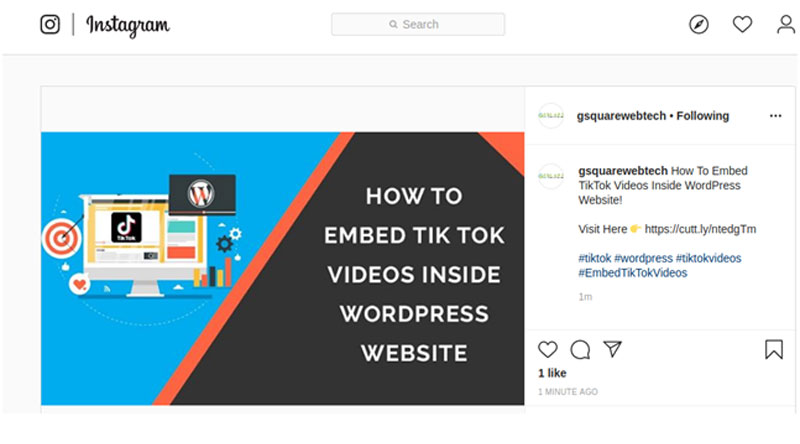Screen dimensions: 800x444
Task: Click the TikTok WordPress post image
Action: point(283,268)
